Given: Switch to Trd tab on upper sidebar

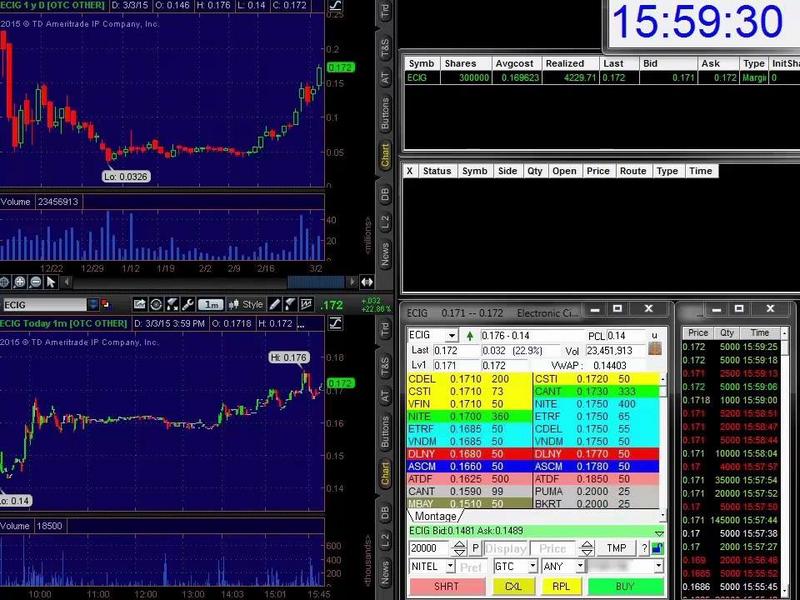Looking at the screenshot, I should (385, 11).
